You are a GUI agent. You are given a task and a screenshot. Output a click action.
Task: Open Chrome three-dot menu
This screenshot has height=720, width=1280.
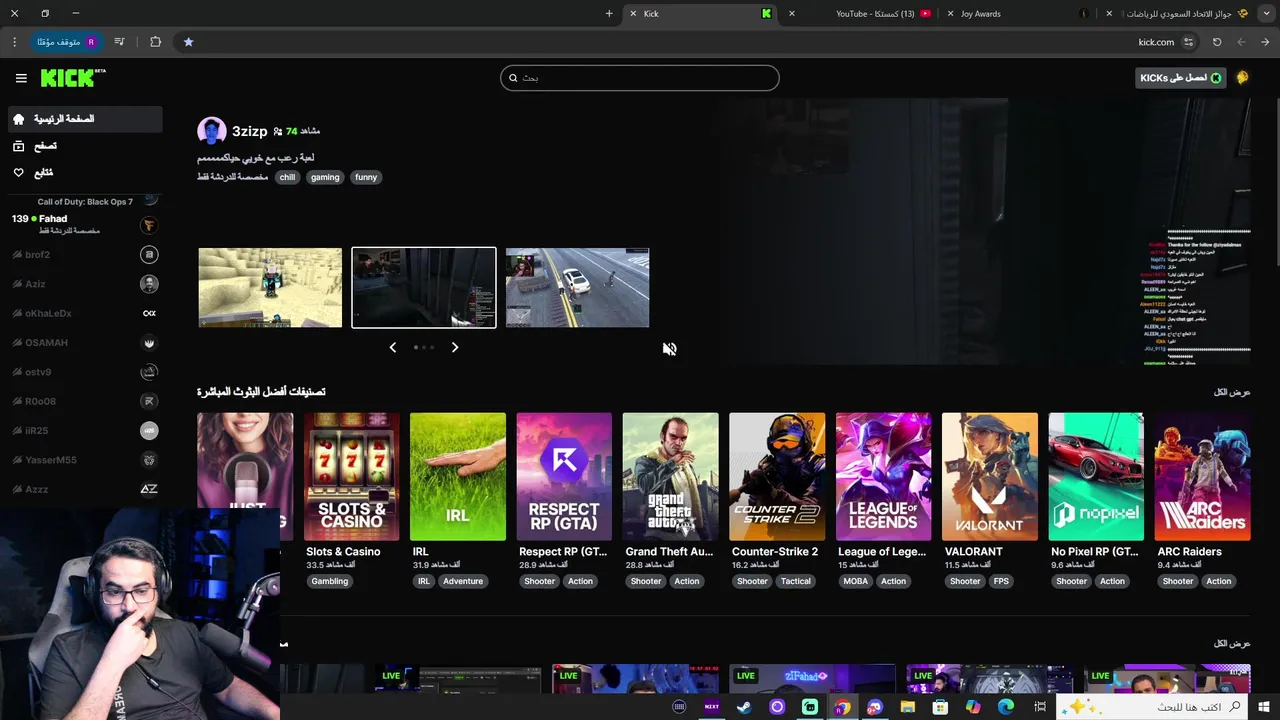coord(14,42)
